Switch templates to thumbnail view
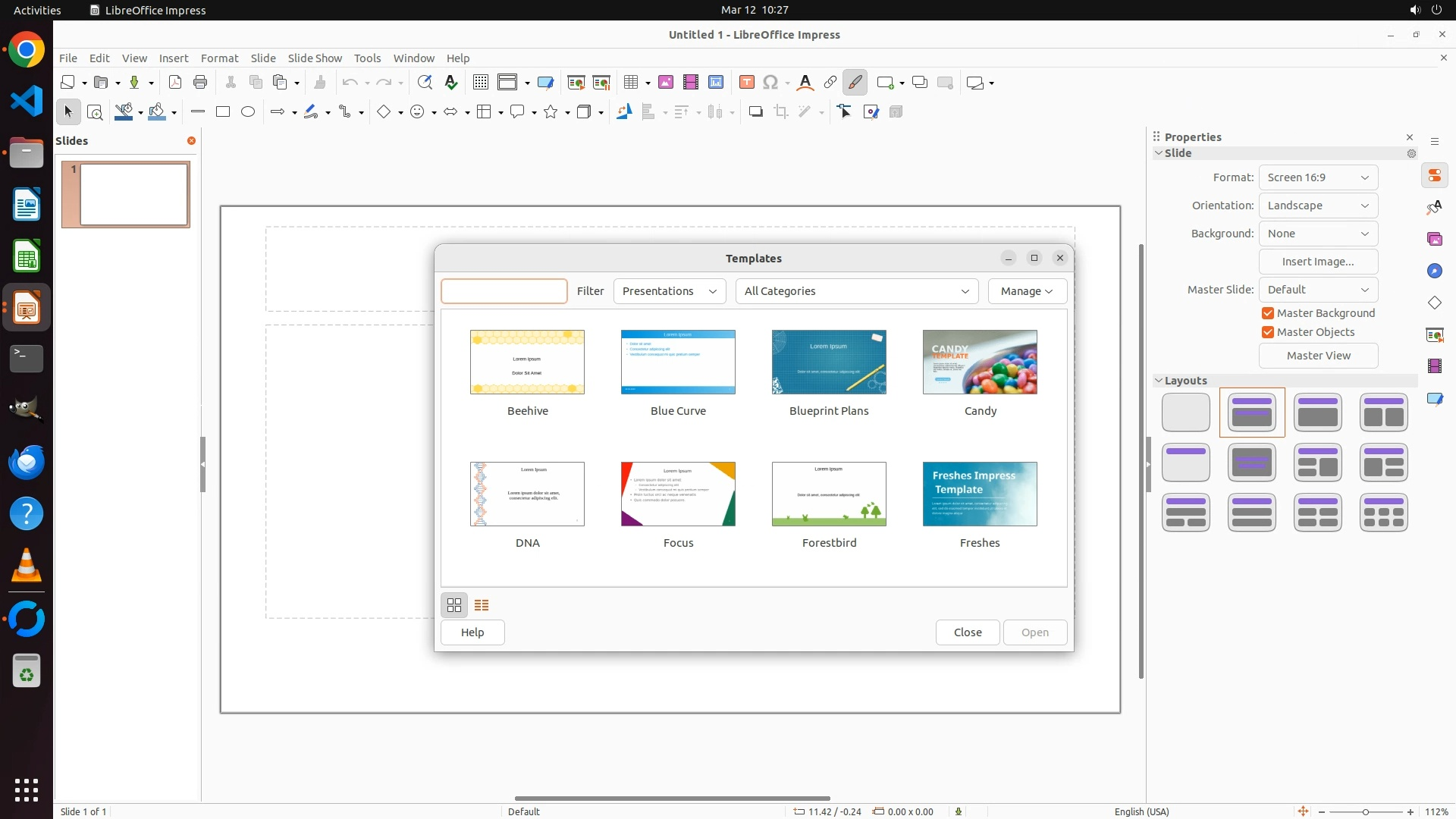The image size is (1456, 819). tap(454, 605)
